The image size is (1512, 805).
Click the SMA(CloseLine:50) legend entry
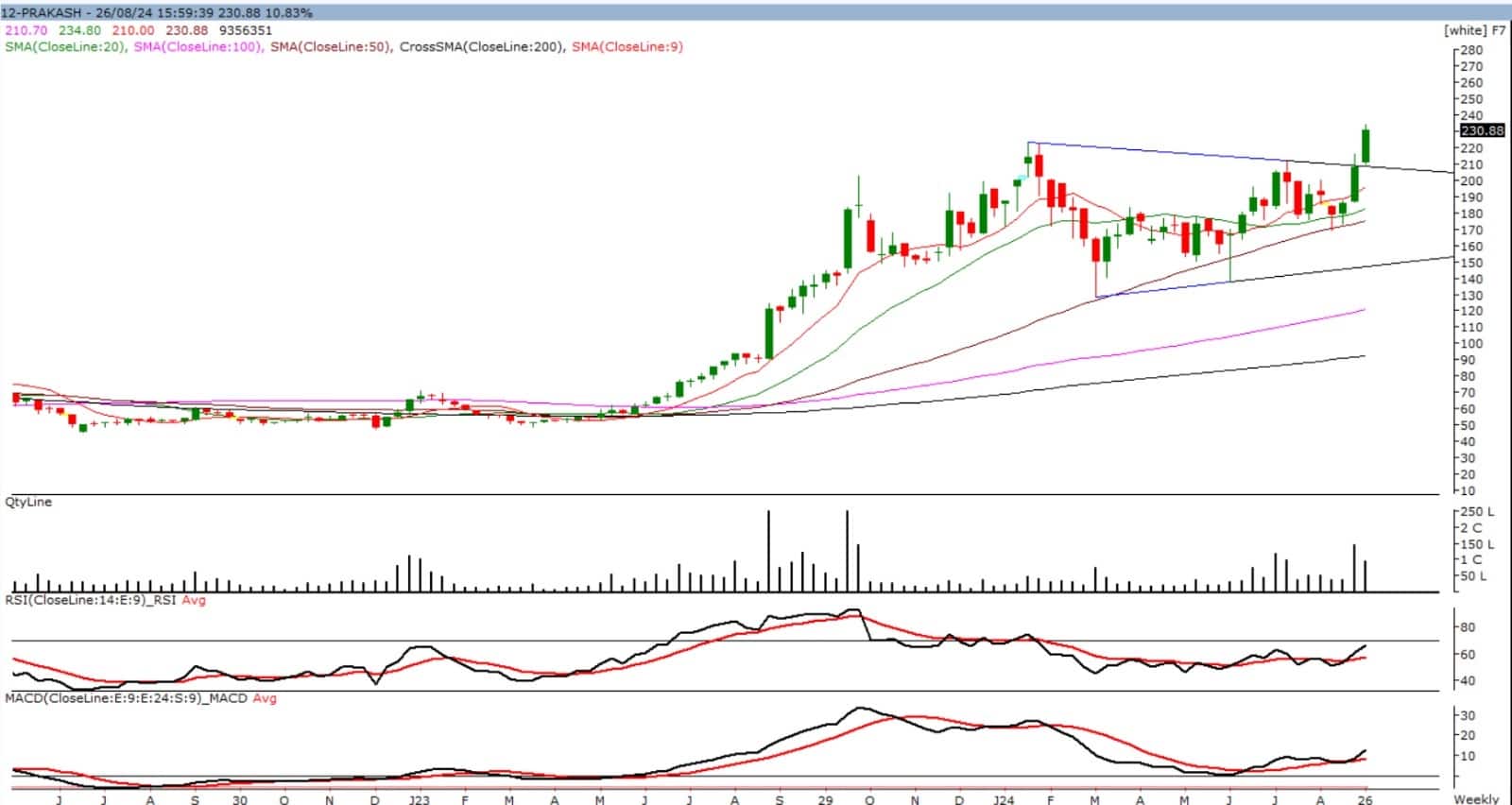pos(330,46)
